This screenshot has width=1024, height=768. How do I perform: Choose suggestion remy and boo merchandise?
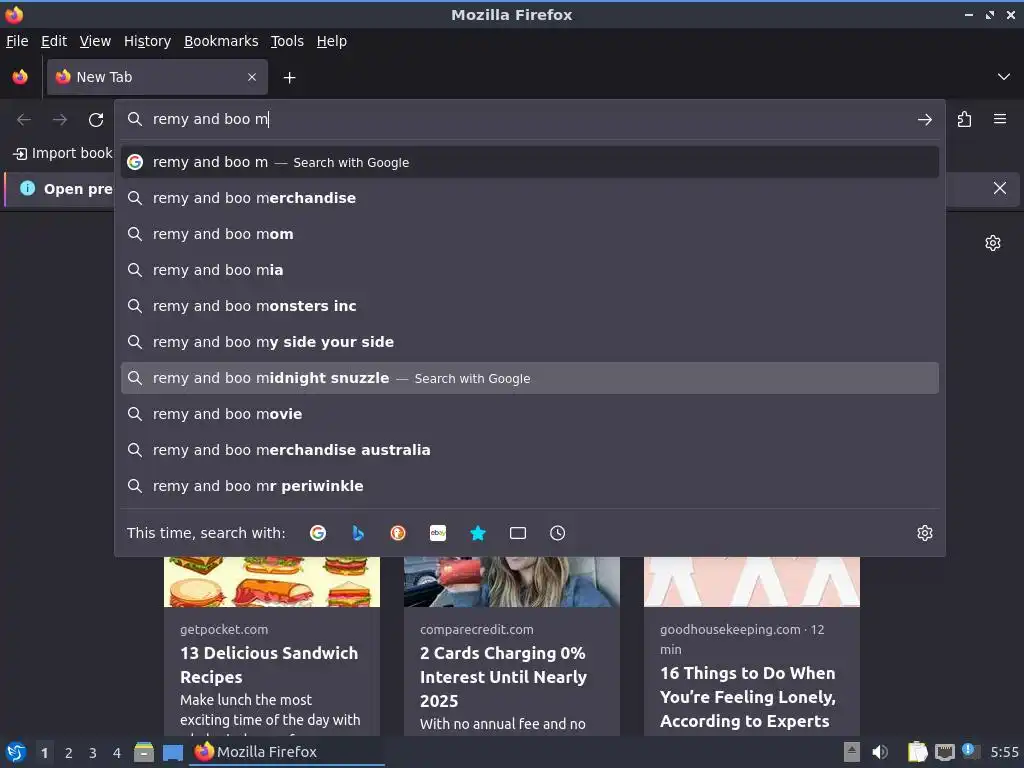click(x=530, y=198)
